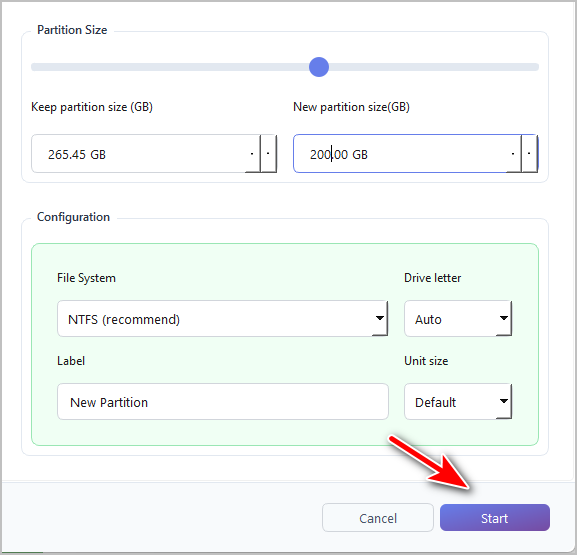Click the Drive letter dropdown arrow
The width and height of the screenshot is (577, 555).
tap(504, 318)
